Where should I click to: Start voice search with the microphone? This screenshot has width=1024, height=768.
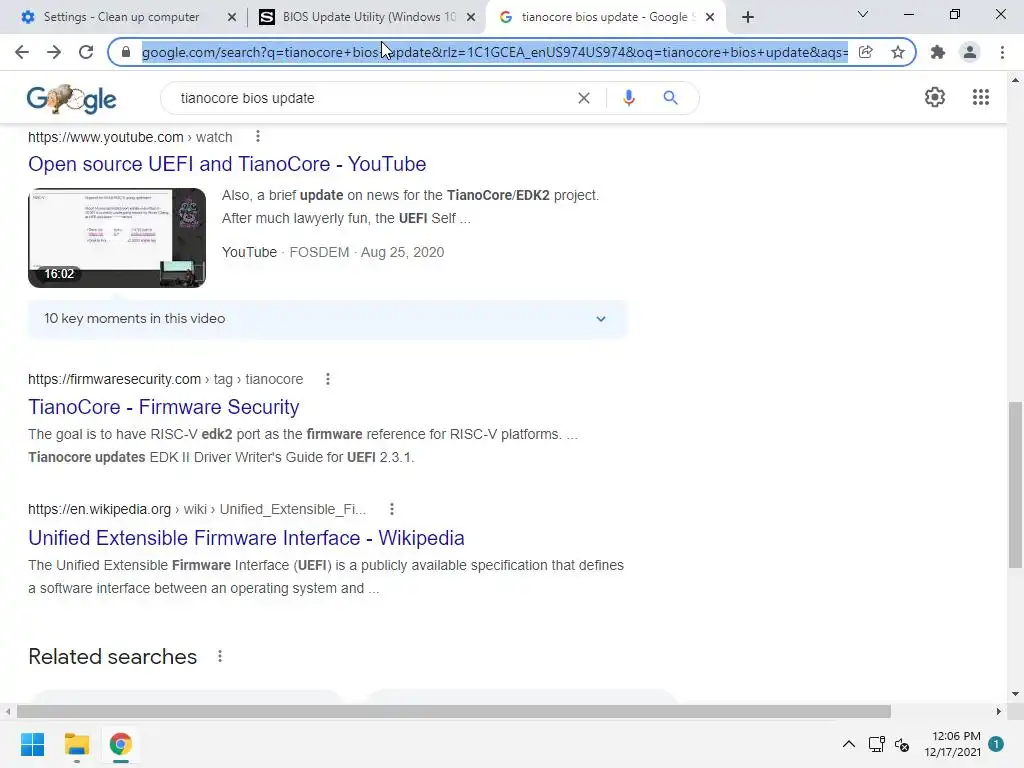click(629, 98)
